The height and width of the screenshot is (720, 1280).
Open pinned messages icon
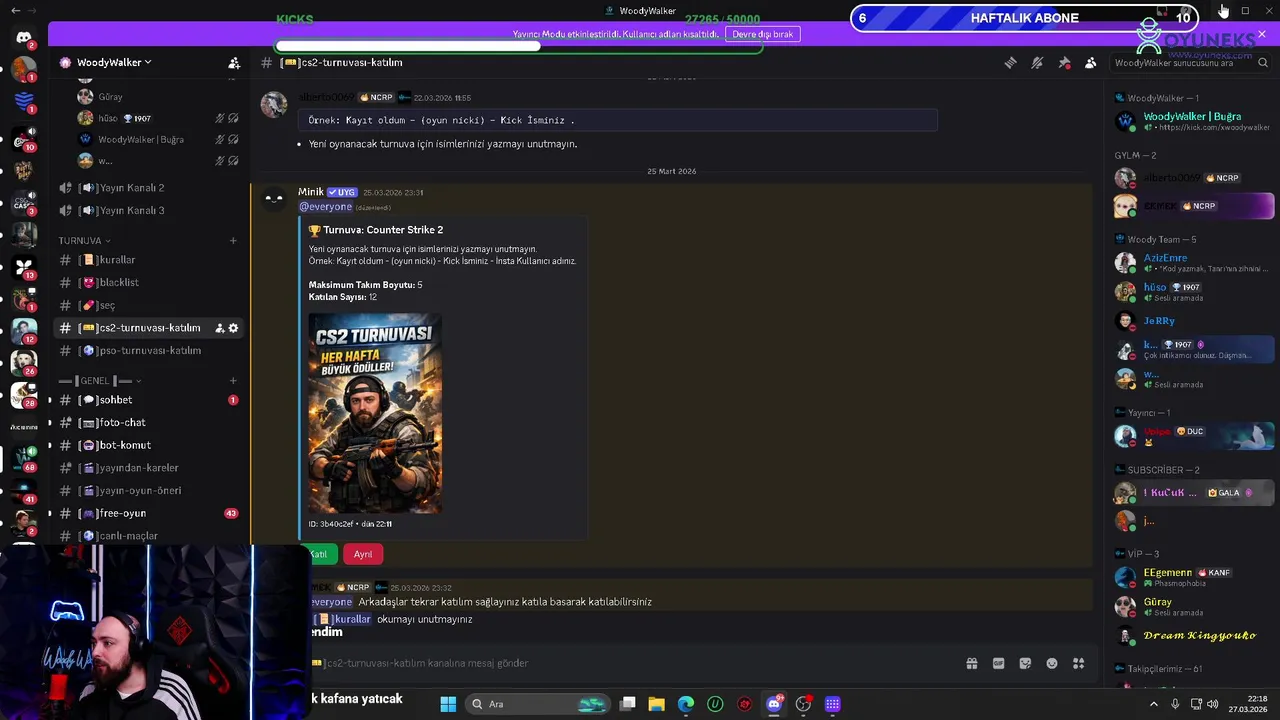coord(1064,63)
